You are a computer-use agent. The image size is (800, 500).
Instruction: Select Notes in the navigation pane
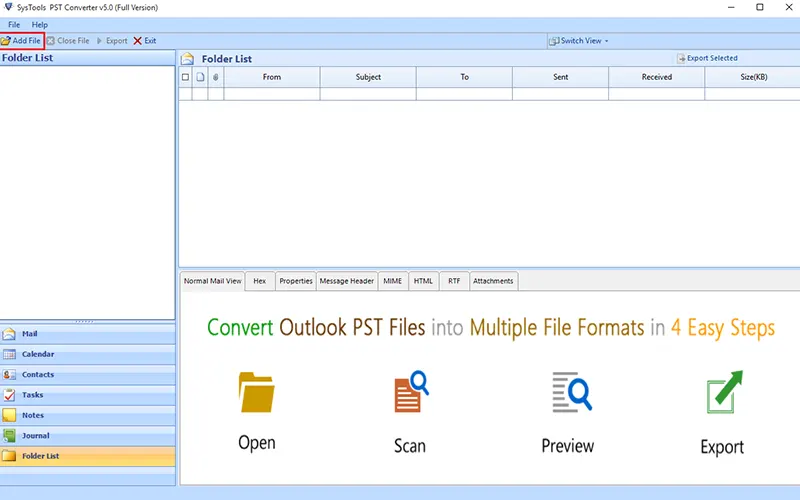(88, 415)
